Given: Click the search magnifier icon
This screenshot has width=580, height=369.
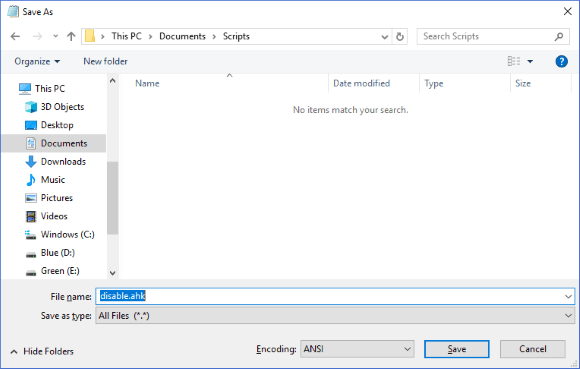Looking at the screenshot, I should (559, 36).
